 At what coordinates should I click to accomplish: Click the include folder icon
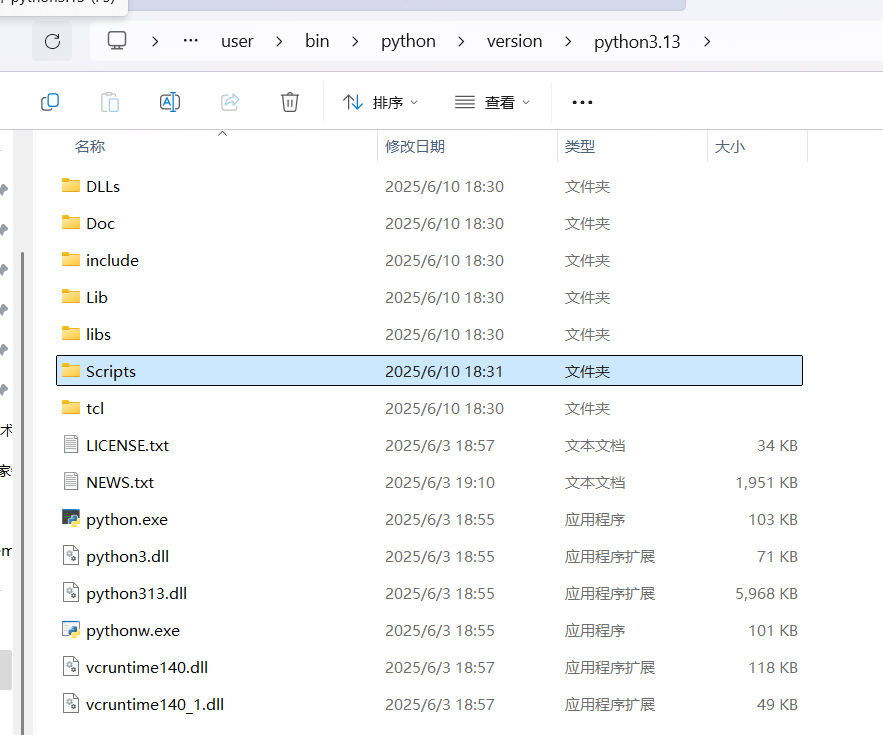[x=71, y=259]
